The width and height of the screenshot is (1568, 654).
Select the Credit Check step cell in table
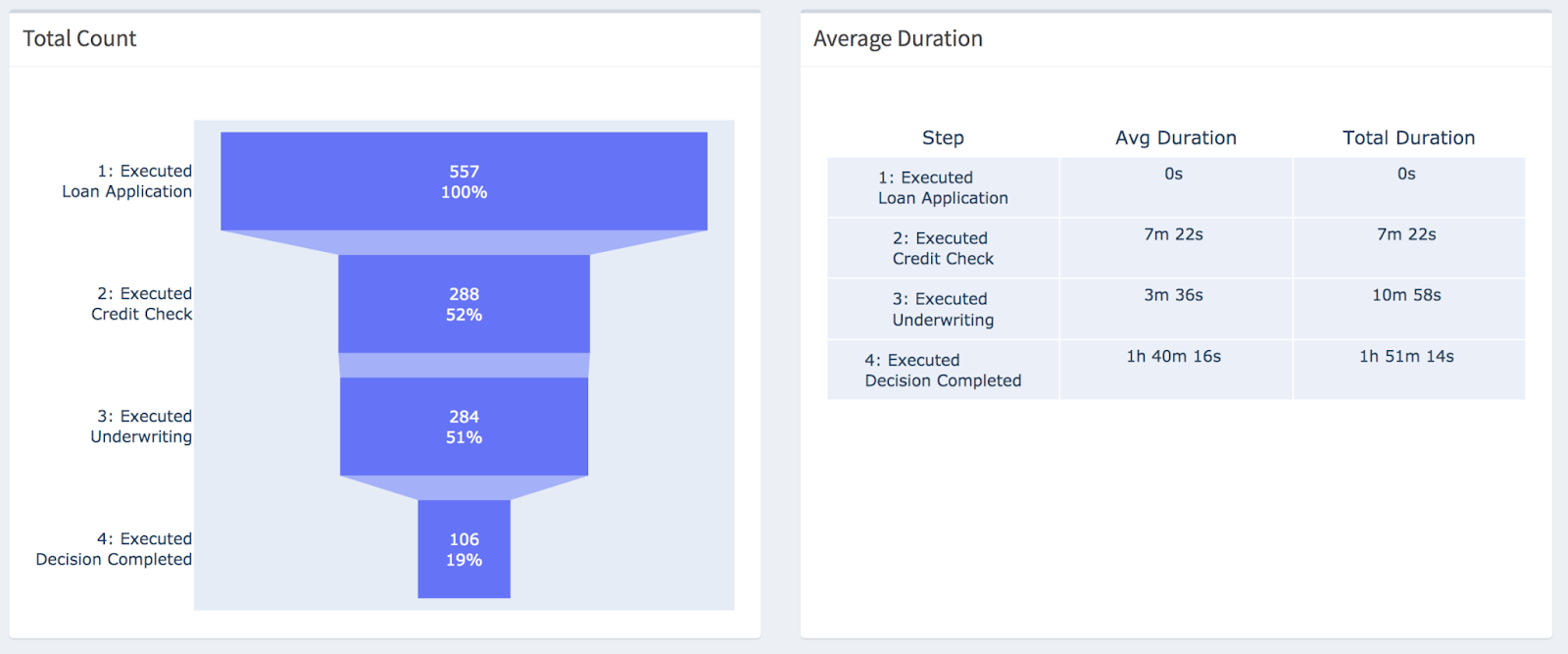point(943,248)
